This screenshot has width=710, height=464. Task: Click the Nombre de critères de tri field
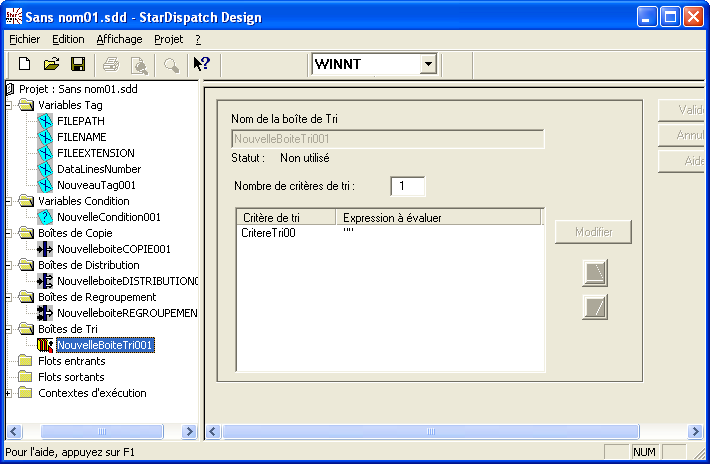(407, 187)
